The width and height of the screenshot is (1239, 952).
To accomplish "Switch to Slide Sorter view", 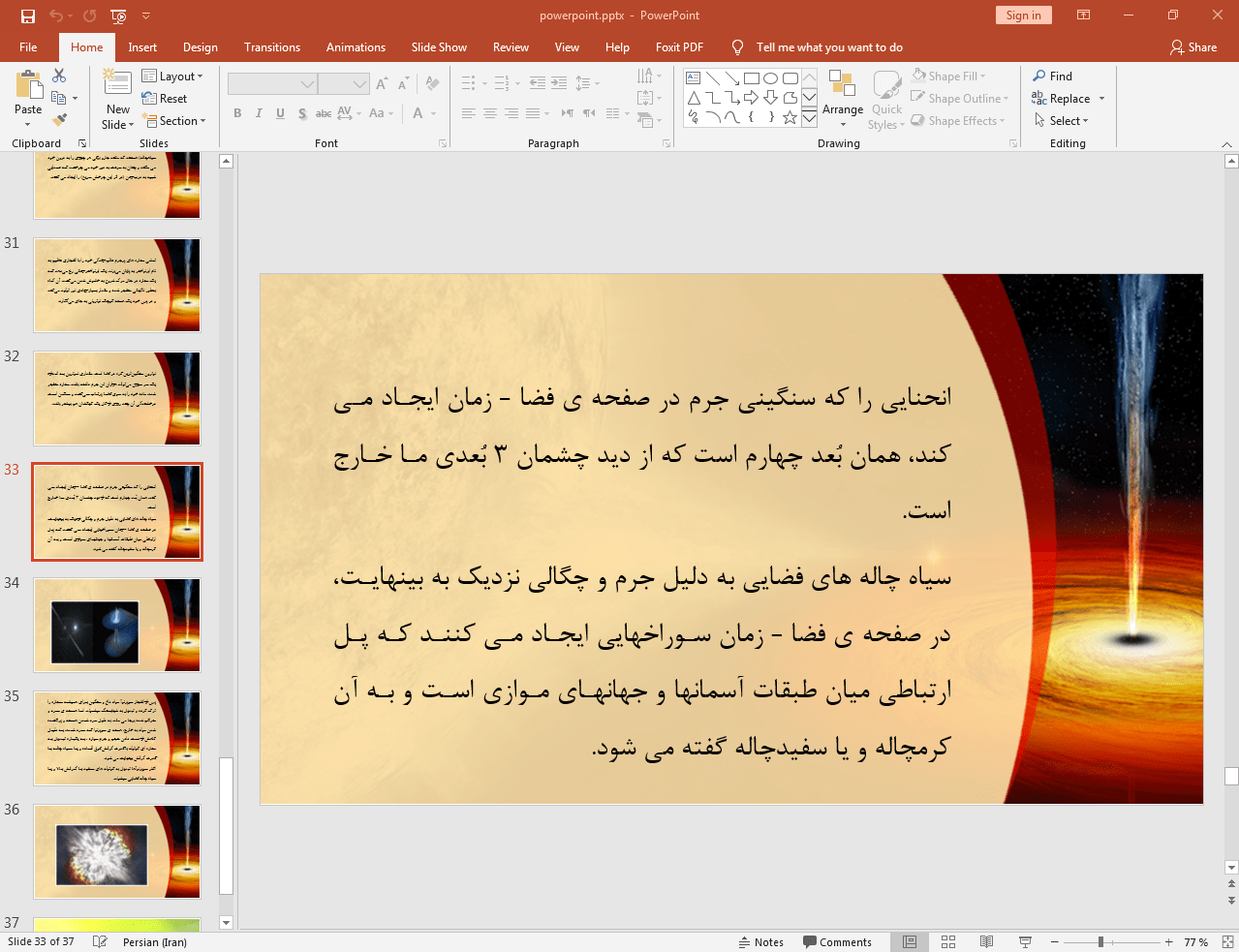I will coord(948,942).
